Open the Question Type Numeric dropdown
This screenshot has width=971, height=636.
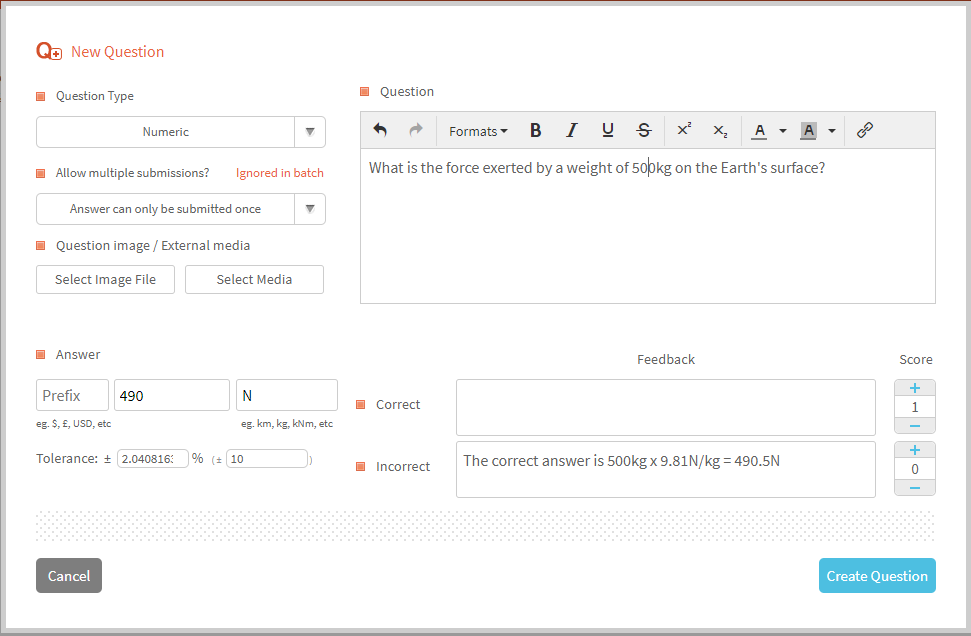coord(165,132)
